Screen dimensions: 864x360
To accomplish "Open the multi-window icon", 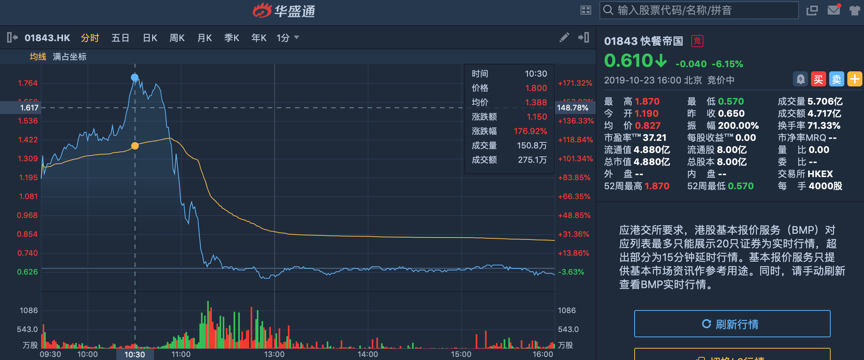I will pyautogui.click(x=812, y=10).
